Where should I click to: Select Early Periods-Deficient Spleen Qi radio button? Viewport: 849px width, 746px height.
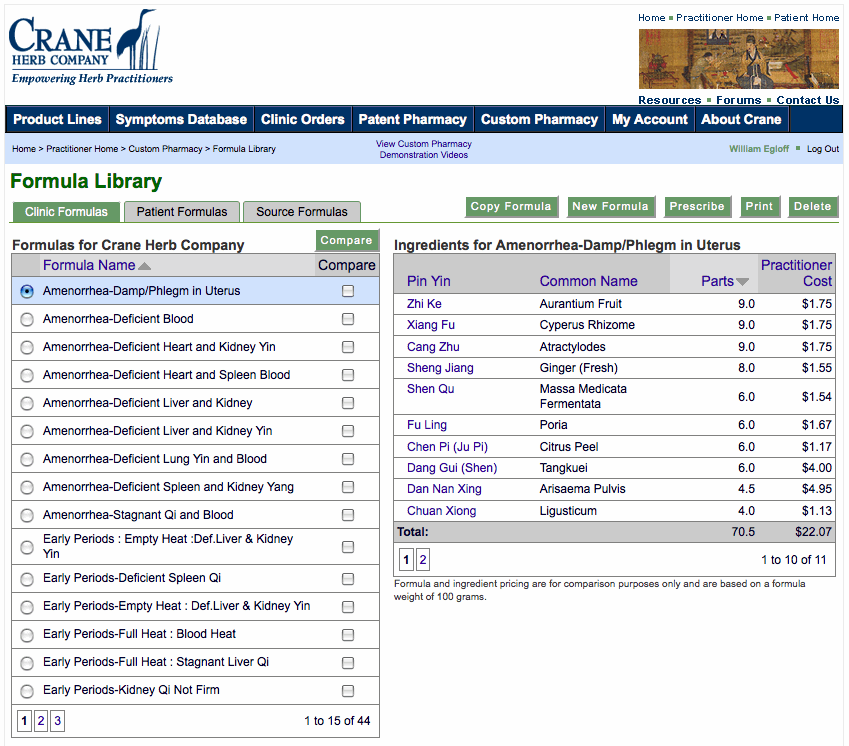pos(27,578)
